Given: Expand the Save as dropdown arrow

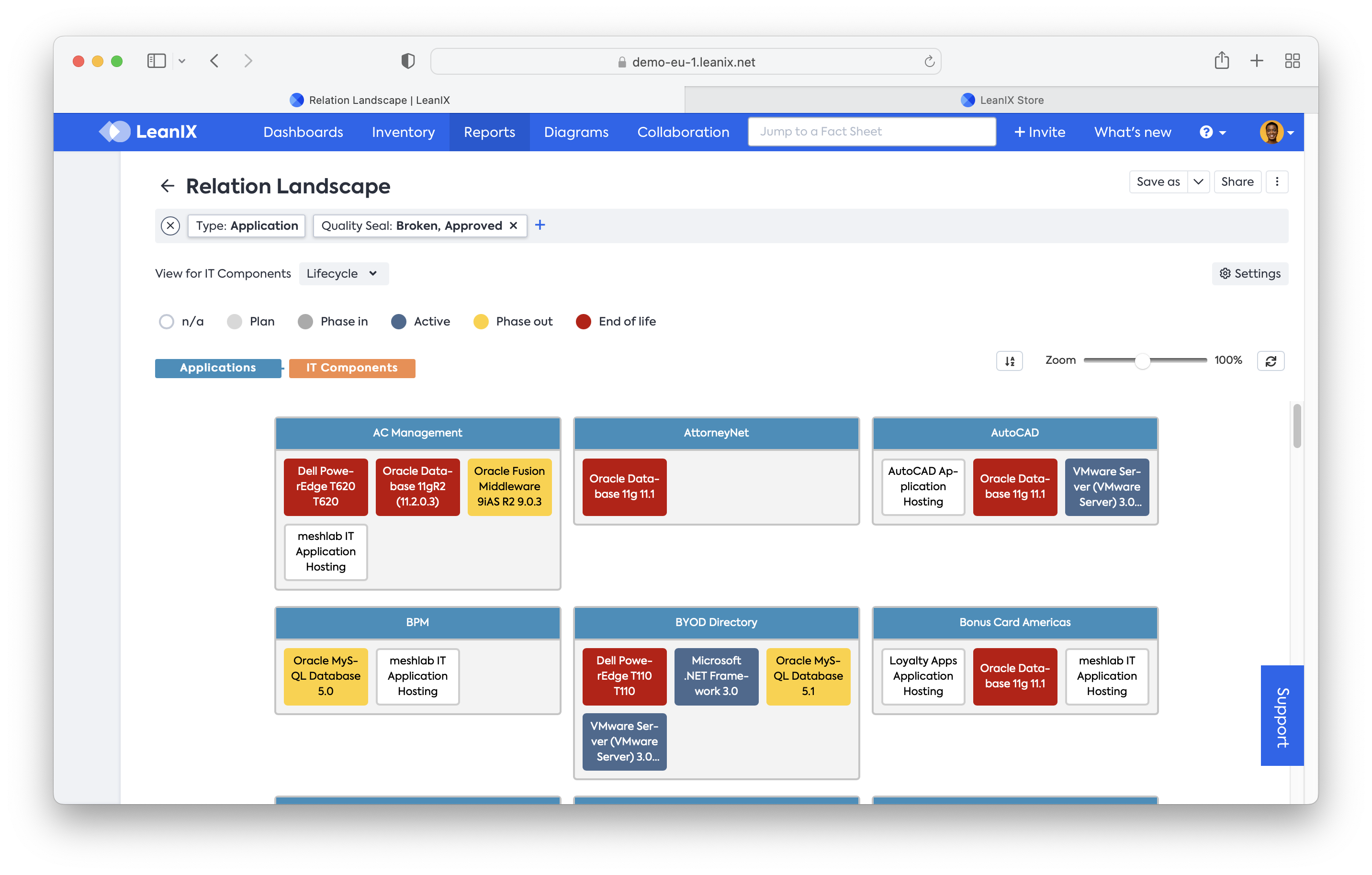Looking at the screenshot, I should tap(1198, 182).
